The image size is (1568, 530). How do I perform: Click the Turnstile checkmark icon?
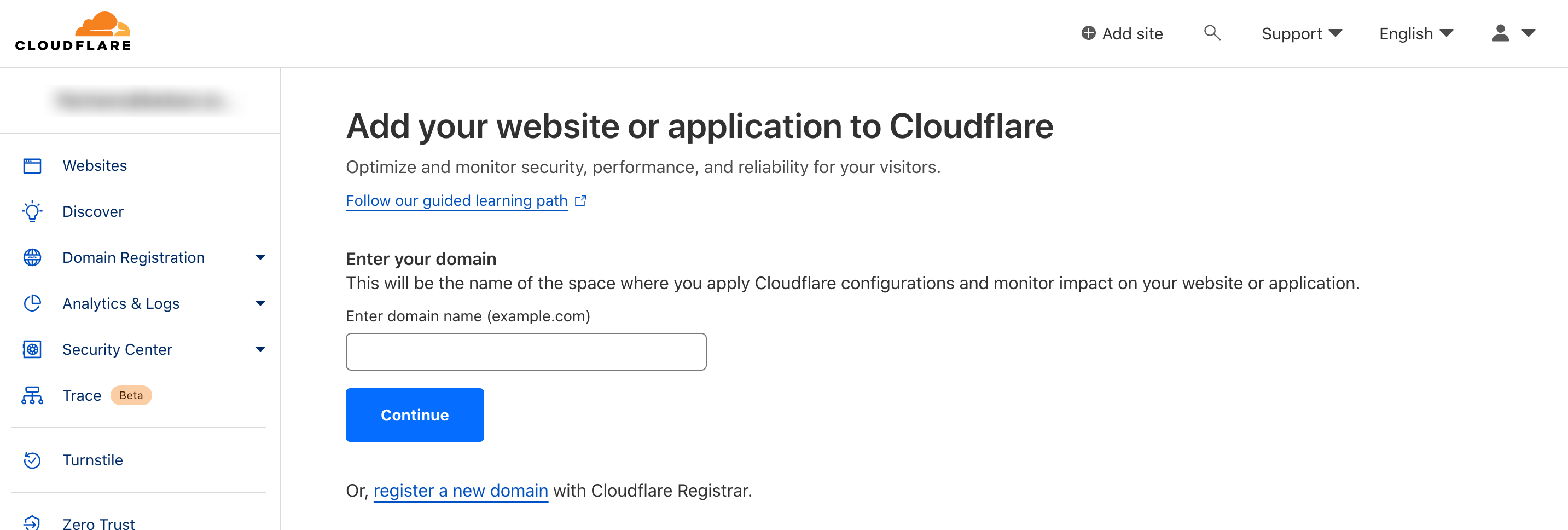pyautogui.click(x=32, y=460)
